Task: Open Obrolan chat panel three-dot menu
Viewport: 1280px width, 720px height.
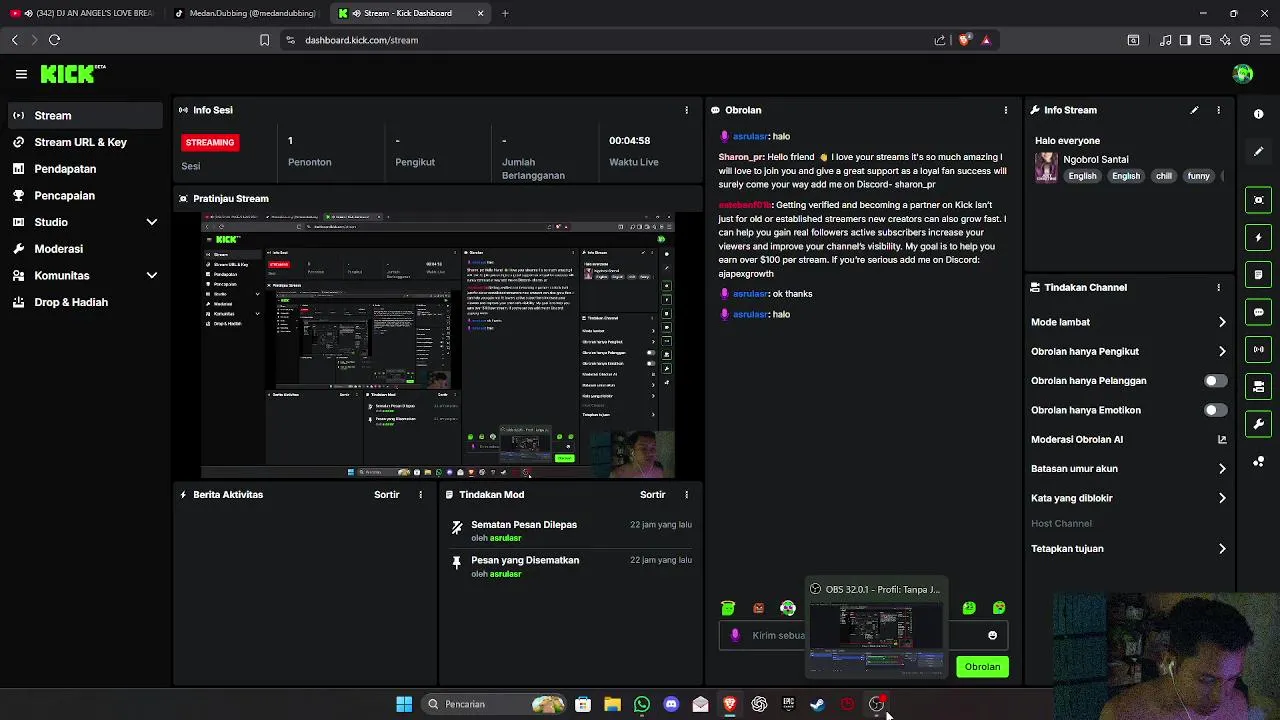Action: 1006,110
